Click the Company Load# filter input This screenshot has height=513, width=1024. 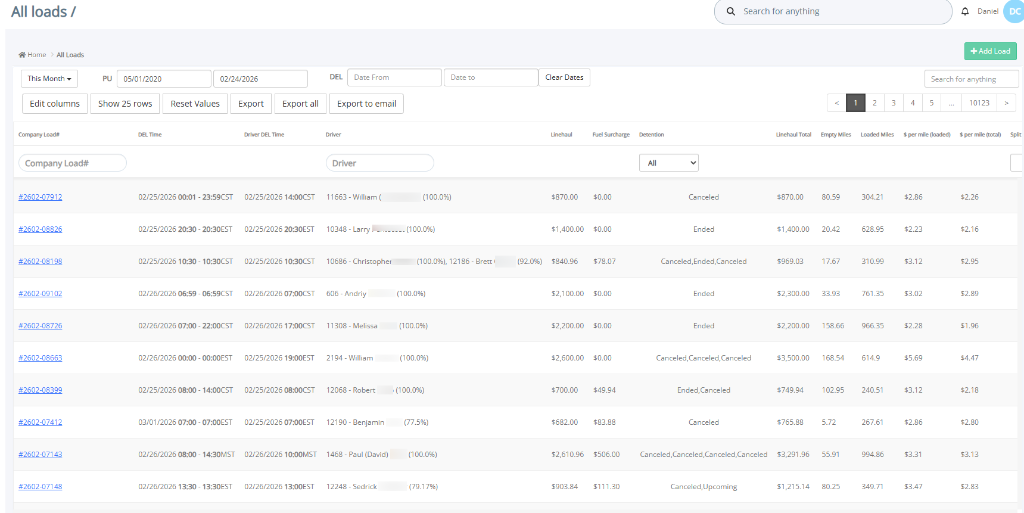tap(72, 163)
